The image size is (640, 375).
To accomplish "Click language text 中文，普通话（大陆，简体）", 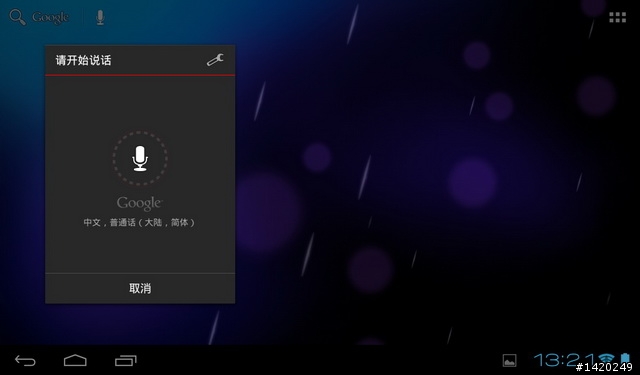I will (x=140, y=222).
